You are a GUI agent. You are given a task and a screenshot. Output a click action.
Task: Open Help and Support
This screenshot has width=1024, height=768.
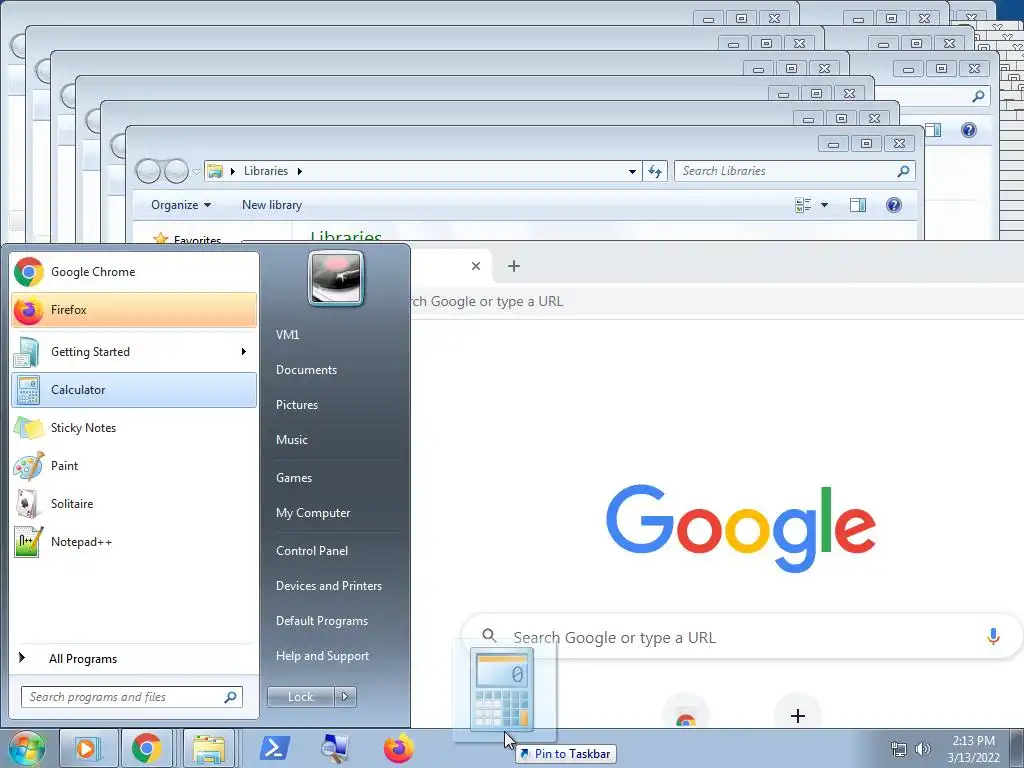click(x=322, y=656)
